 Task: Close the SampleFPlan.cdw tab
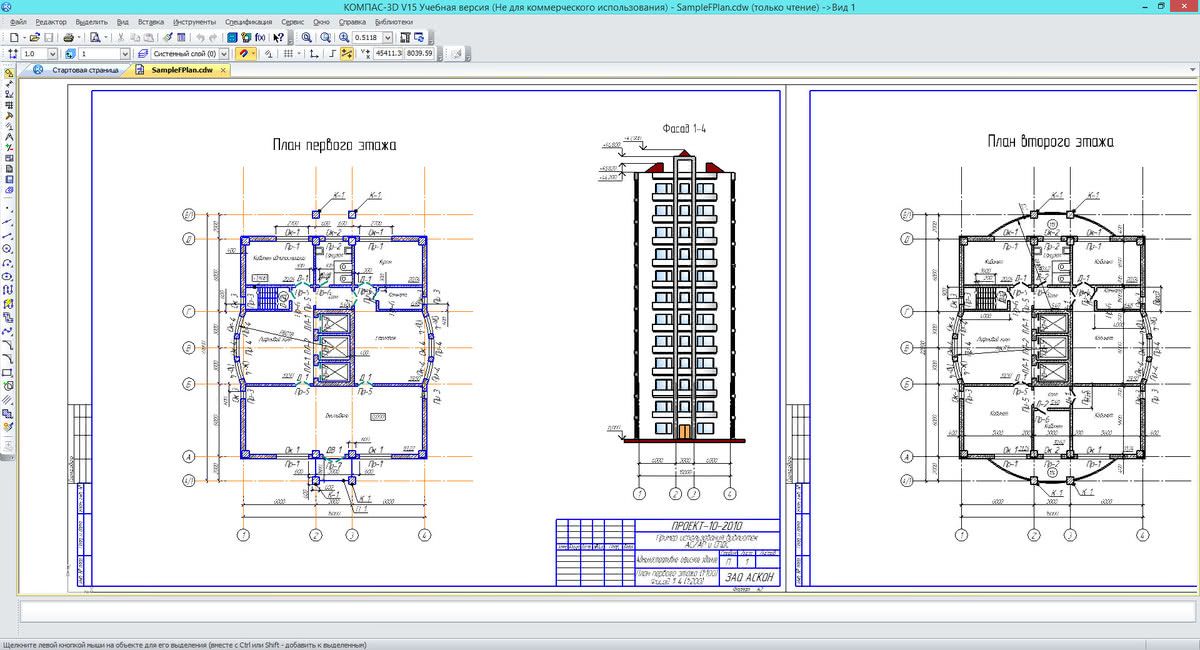(223, 70)
